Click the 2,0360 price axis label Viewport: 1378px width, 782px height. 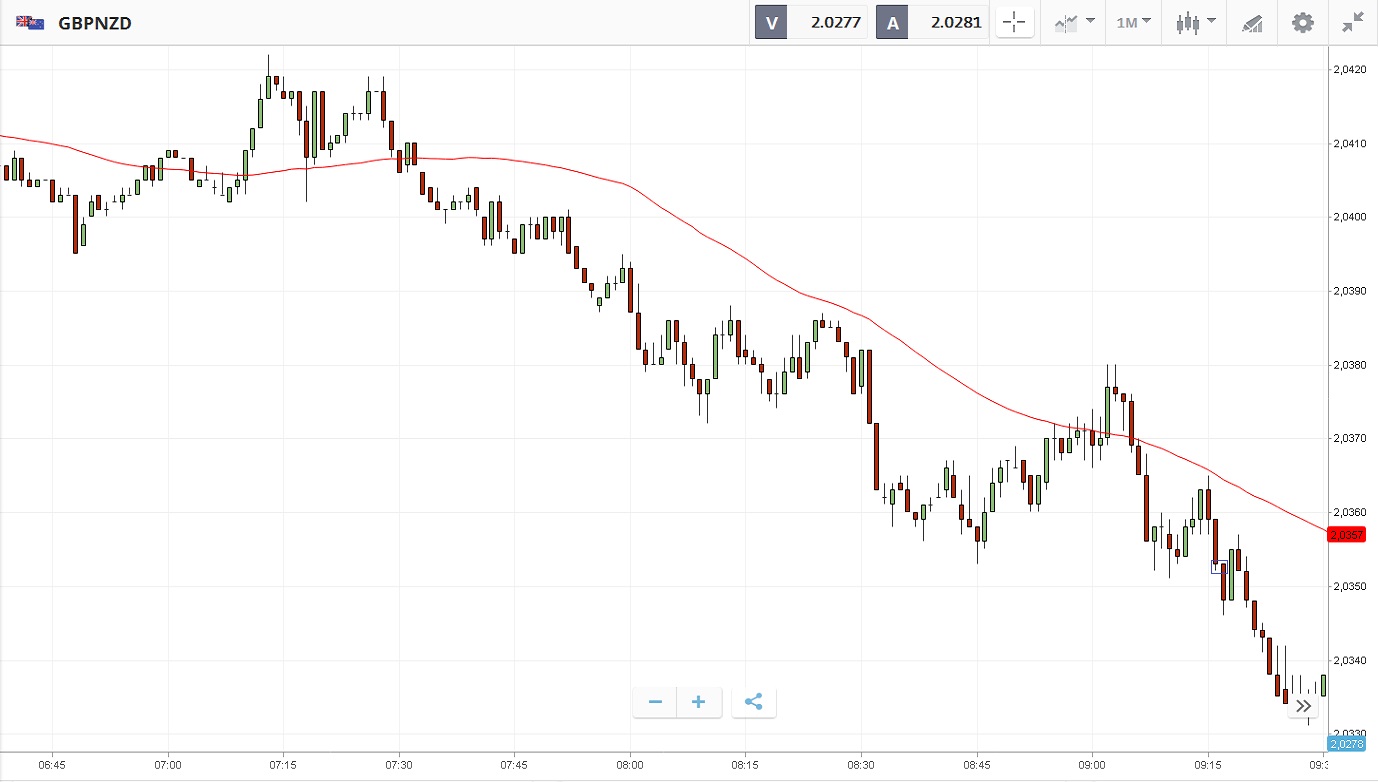point(1349,513)
